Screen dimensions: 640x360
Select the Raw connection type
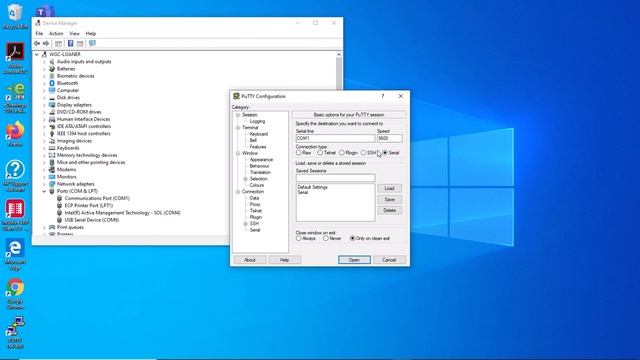[299, 153]
